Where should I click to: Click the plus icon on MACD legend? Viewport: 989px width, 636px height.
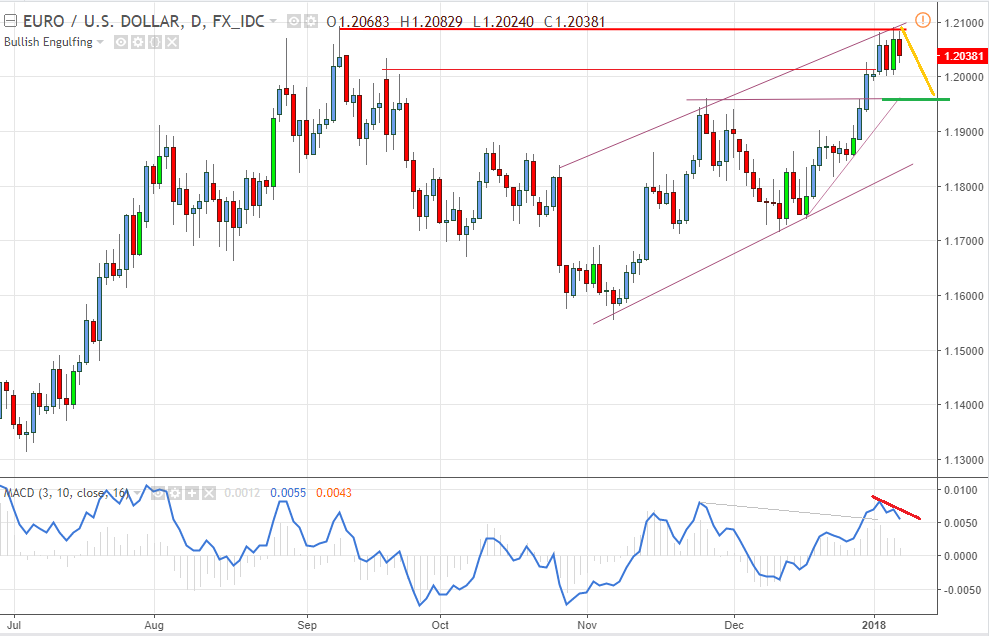click(x=192, y=493)
